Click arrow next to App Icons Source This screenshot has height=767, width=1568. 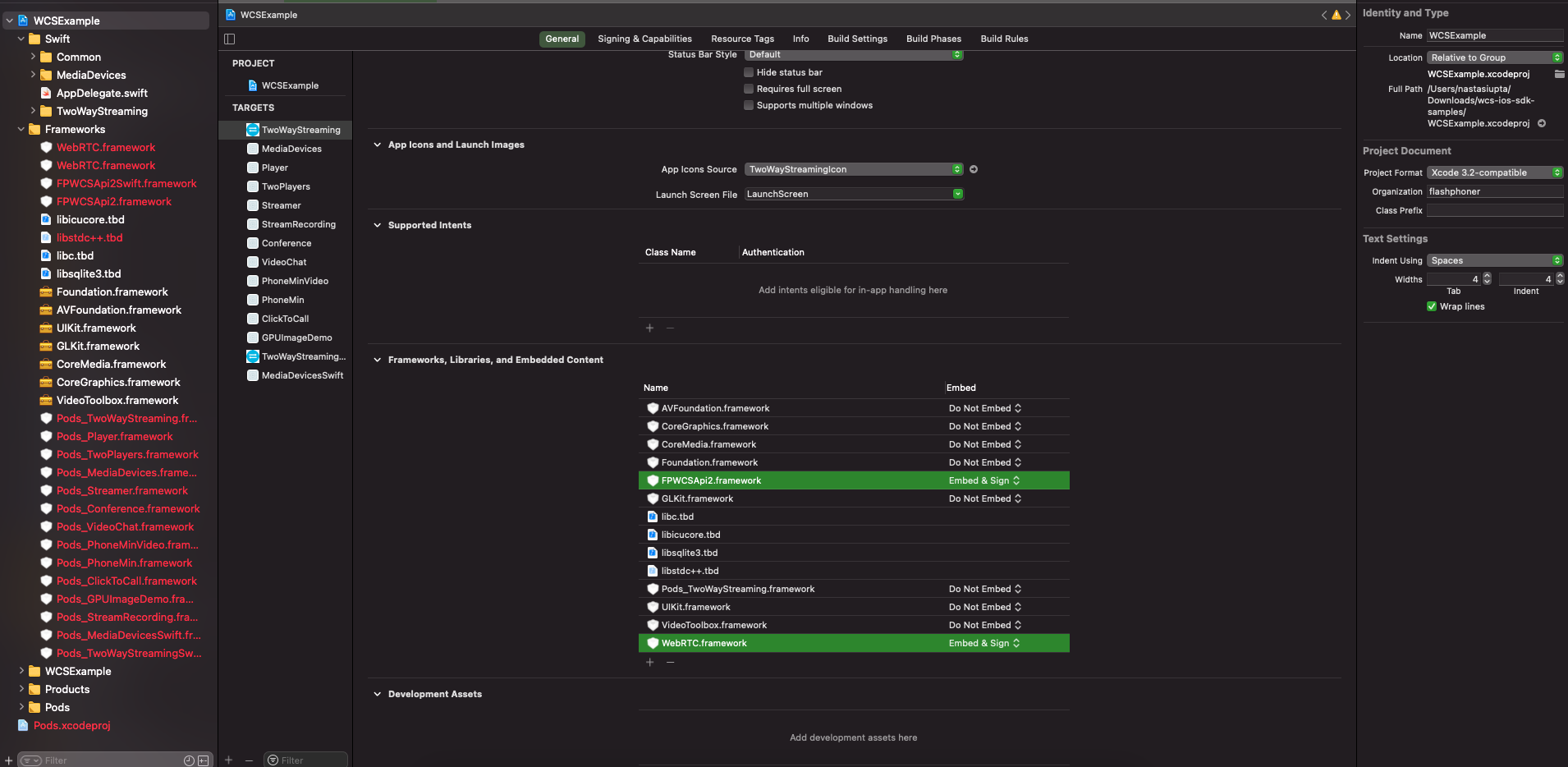(x=974, y=169)
